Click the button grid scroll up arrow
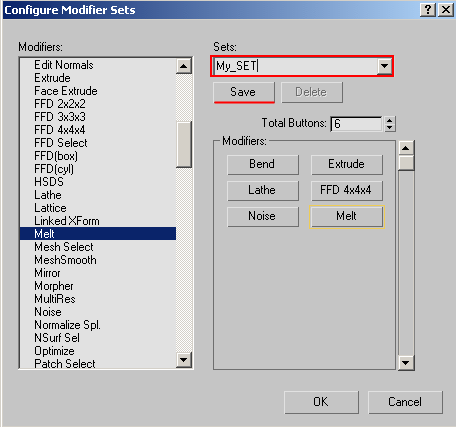This screenshot has width=456, height=427. tap(406, 148)
